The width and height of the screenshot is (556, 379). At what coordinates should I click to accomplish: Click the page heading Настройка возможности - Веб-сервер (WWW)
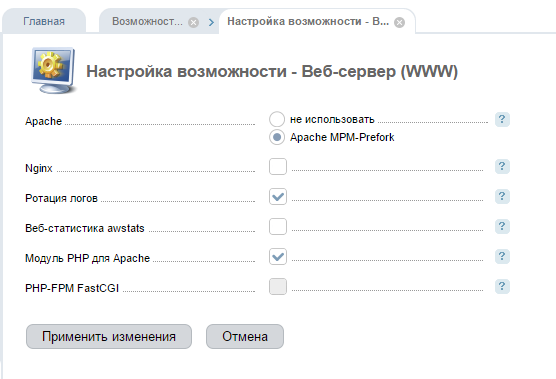[272, 71]
